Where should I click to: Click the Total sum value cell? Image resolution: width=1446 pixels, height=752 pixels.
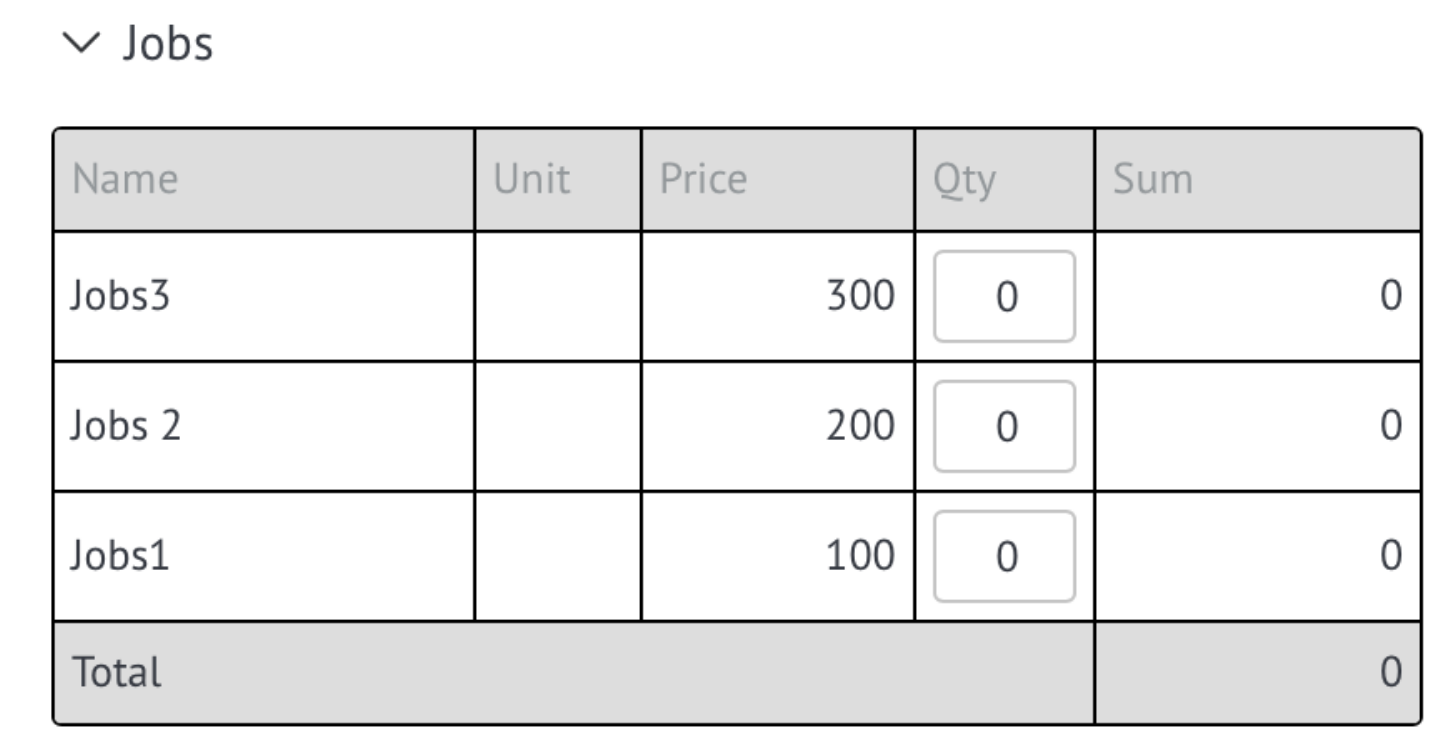(x=1258, y=673)
